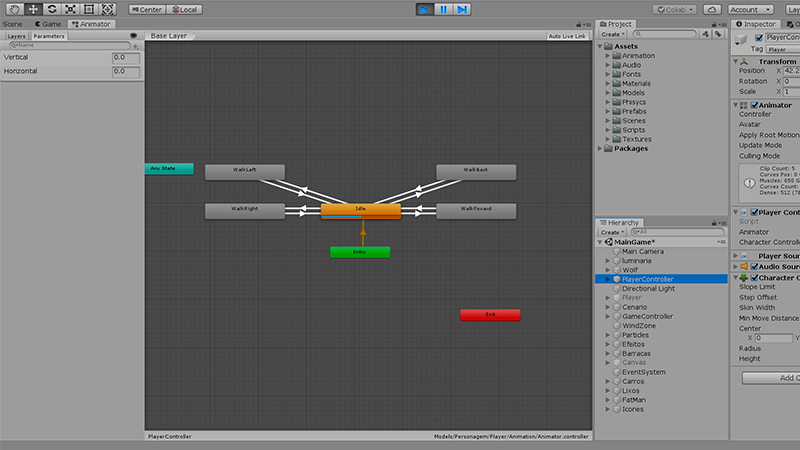800x450 pixels.
Task: Click the Play button
Action: [x=424, y=9]
